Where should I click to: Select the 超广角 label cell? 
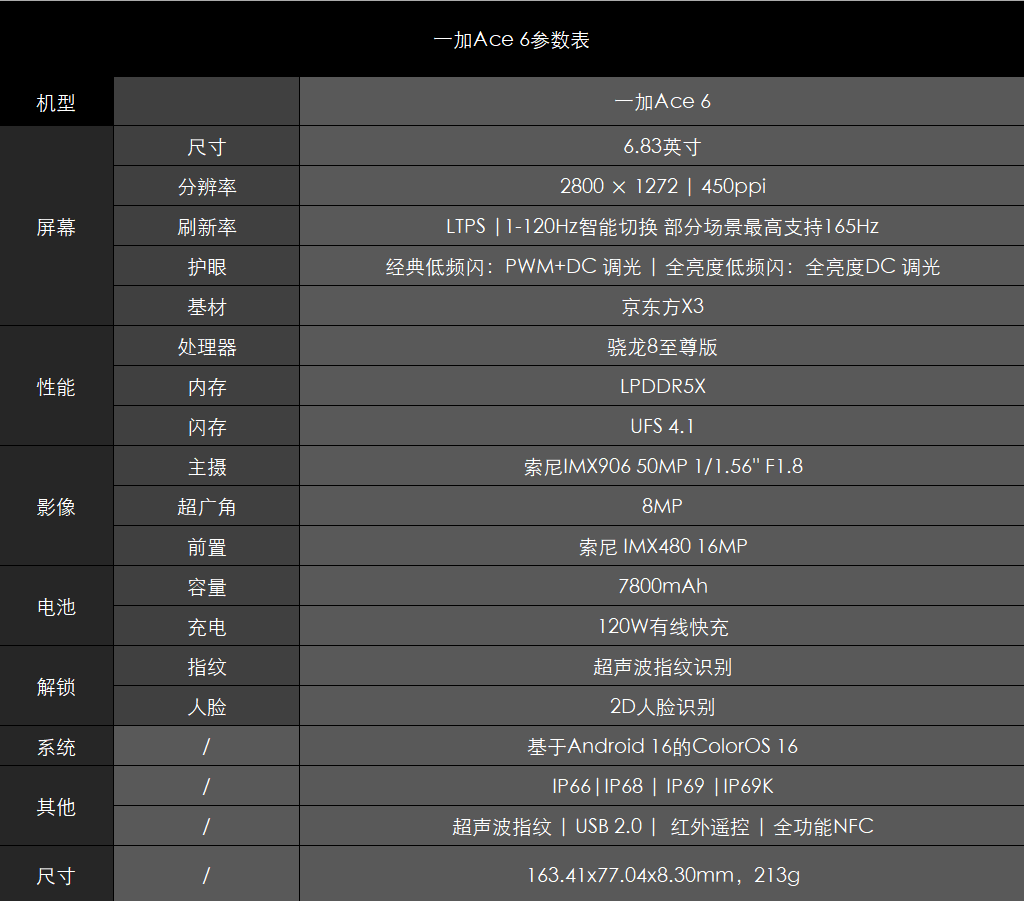coord(207,507)
